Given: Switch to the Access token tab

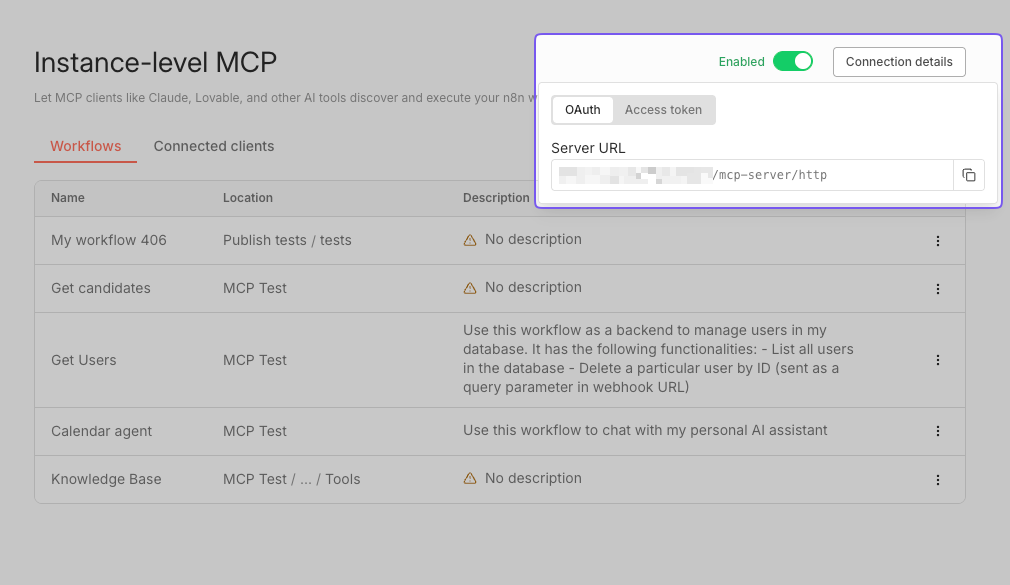Looking at the screenshot, I should coord(663,110).
